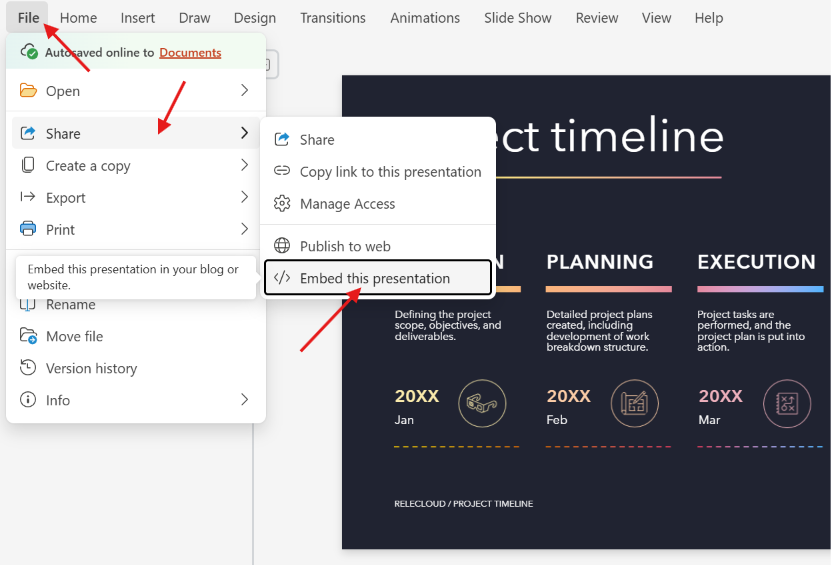Choose Copy link to this presentation
Screen dimensions: 831x565
pos(378,172)
